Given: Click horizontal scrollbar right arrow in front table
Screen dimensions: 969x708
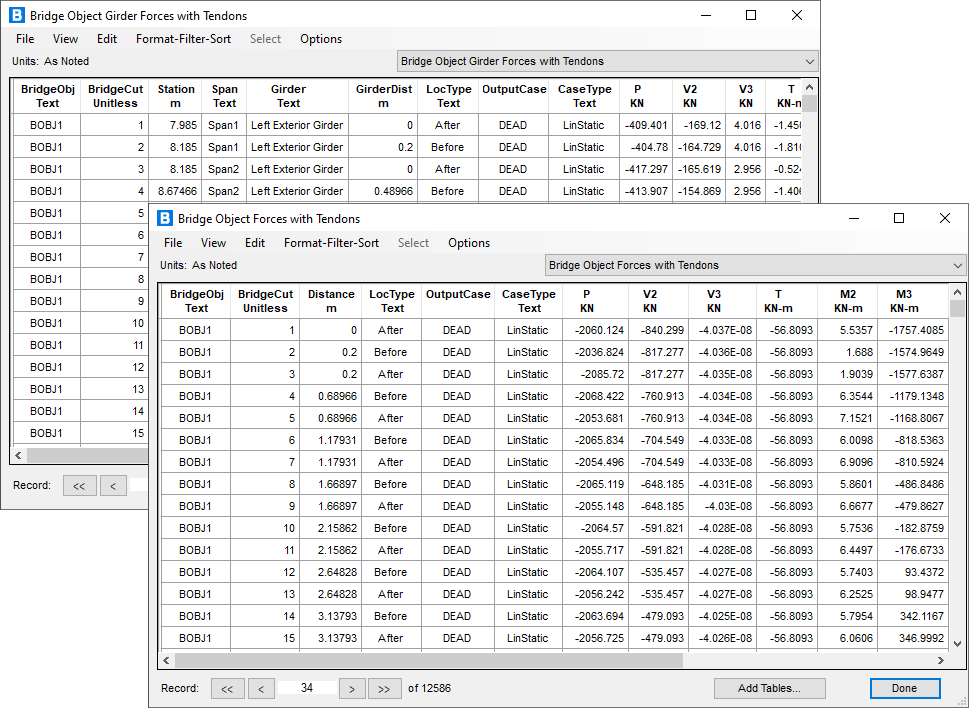Looking at the screenshot, I should 941,660.
